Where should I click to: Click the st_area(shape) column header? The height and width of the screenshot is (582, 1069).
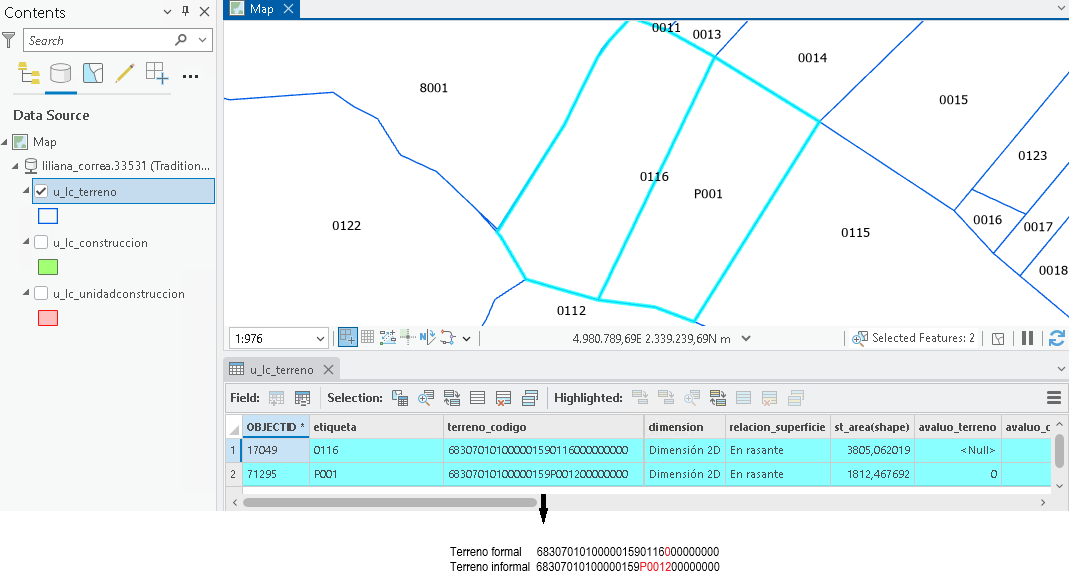[872, 427]
